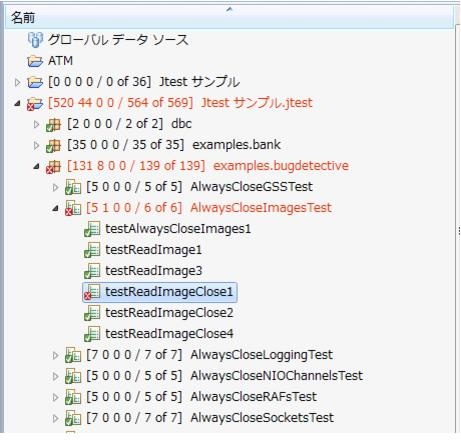The width and height of the screenshot is (461, 446).
Task: Click the ATM folder icon
Action: (35, 61)
